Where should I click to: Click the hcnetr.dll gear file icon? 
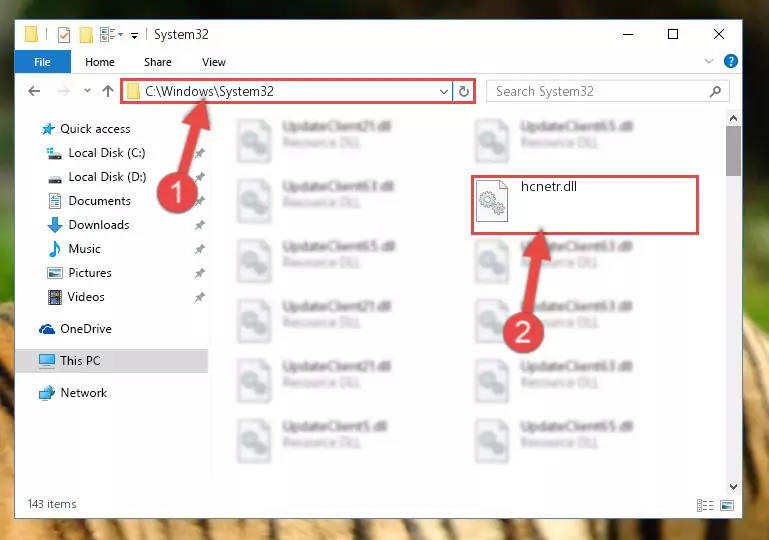click(x=491, y=201)
